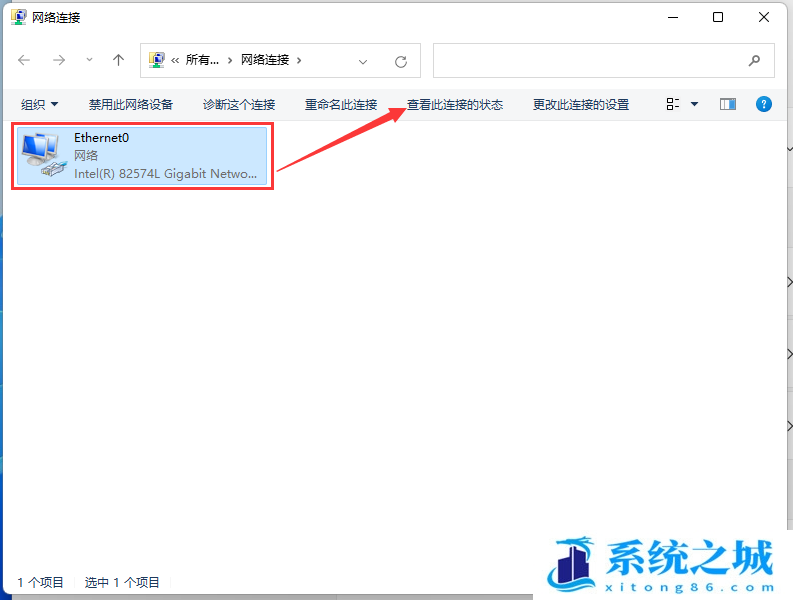Click 禁用此网络设备 in toolbar

(x=130, y=104)
